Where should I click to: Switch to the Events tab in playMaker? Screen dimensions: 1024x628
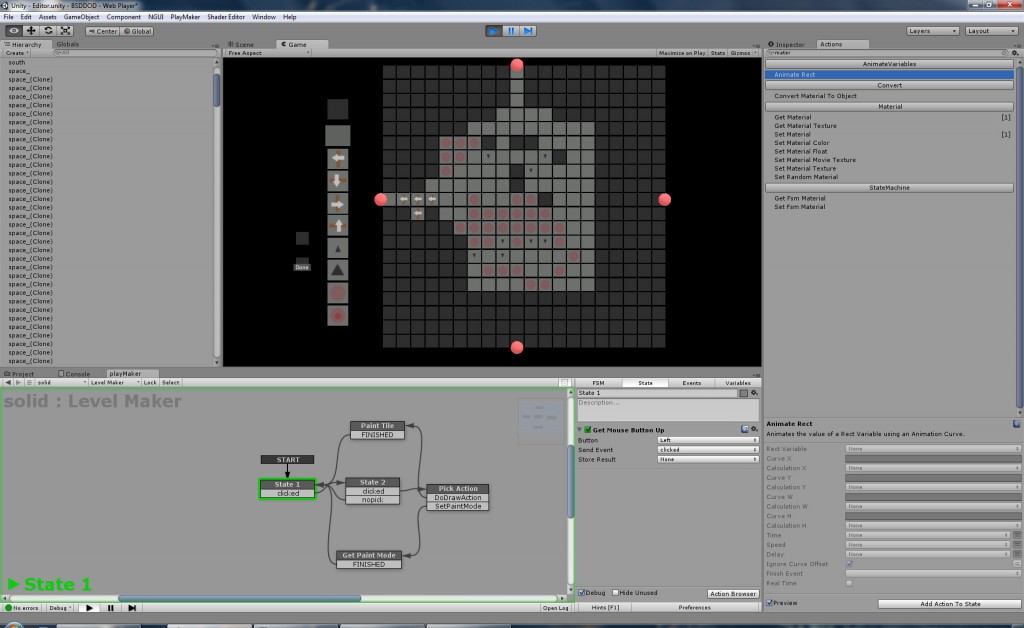pos(694,381)
